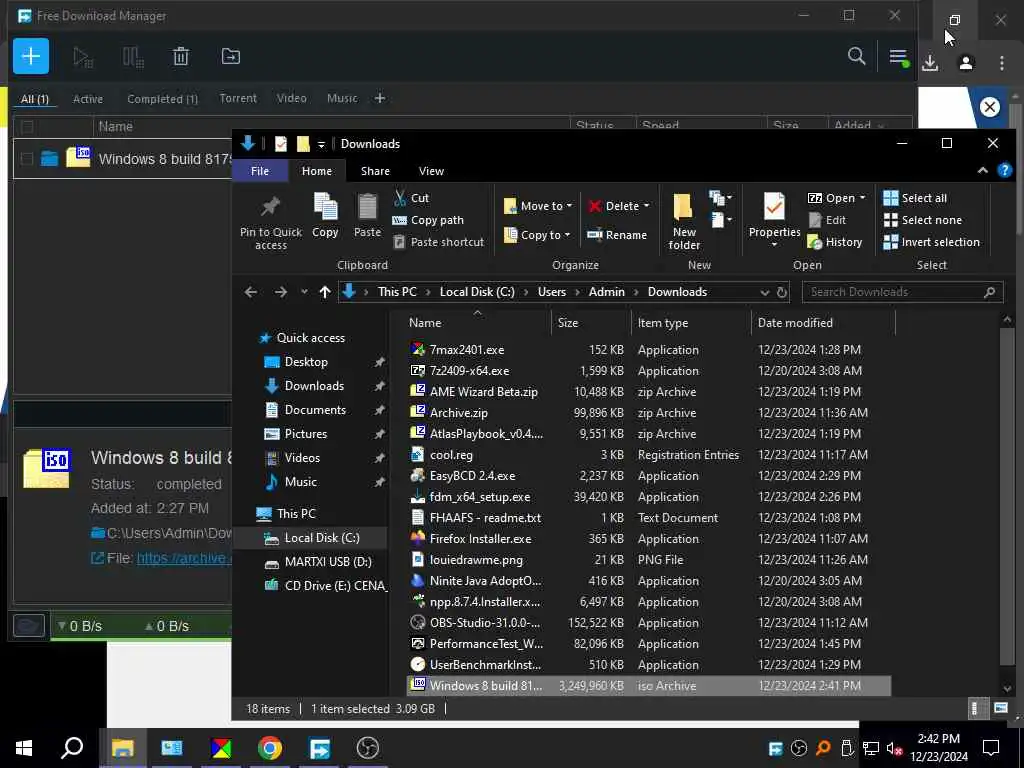Expand the Delete dropdown arrow
This screenshot has height=768, width=1024.
pos(647,206)
